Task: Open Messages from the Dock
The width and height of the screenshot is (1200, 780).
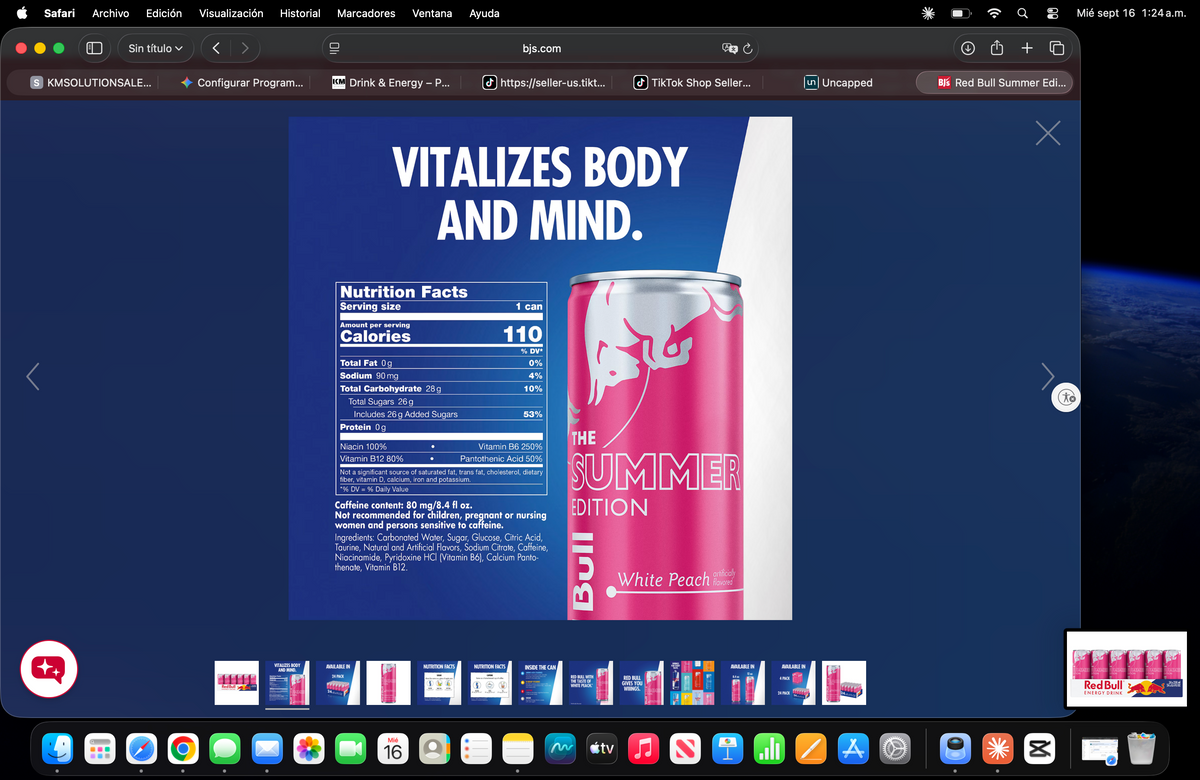Action: (224, 748)
